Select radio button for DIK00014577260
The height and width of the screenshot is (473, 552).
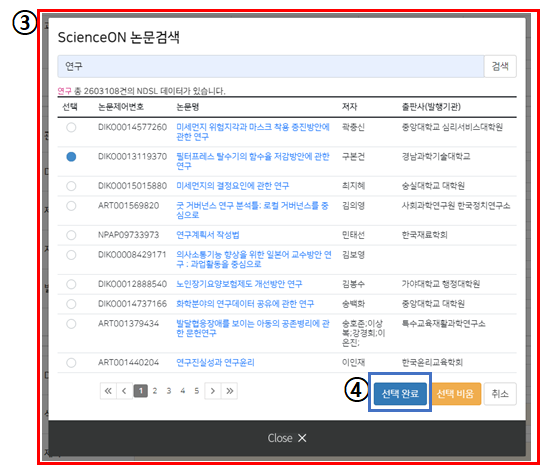71,127
